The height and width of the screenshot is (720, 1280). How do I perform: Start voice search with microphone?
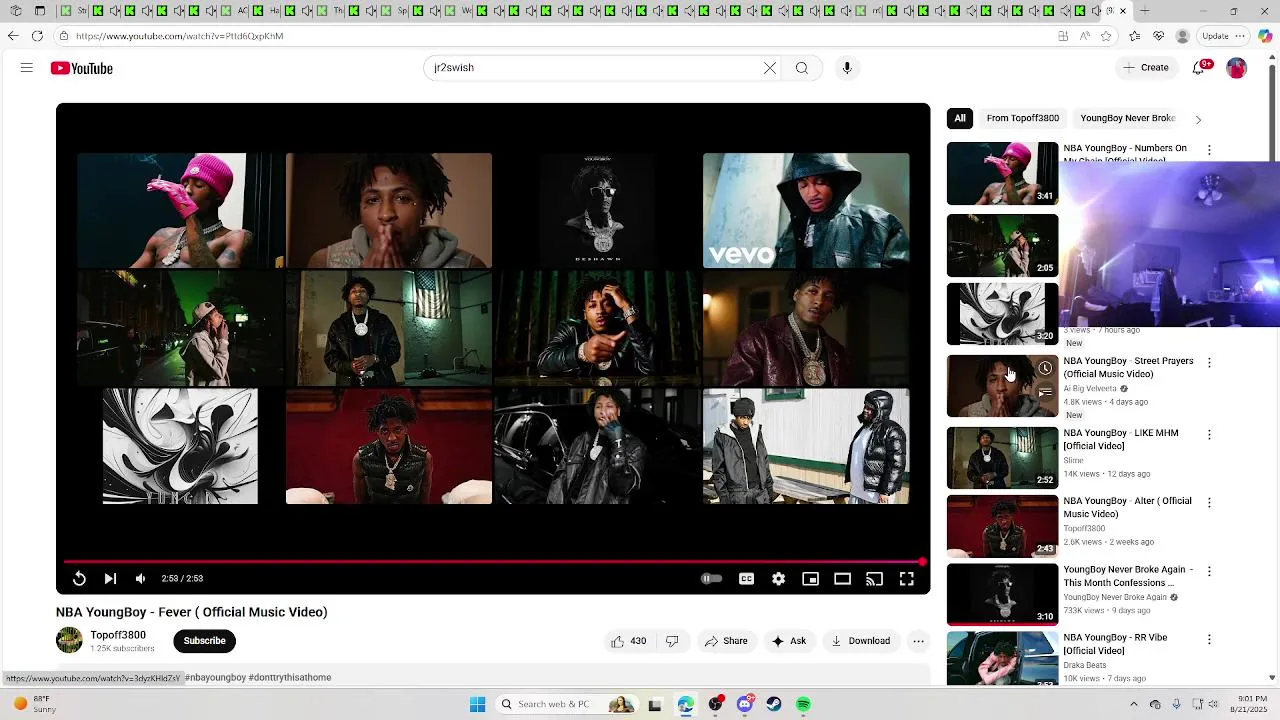point(847,68)
